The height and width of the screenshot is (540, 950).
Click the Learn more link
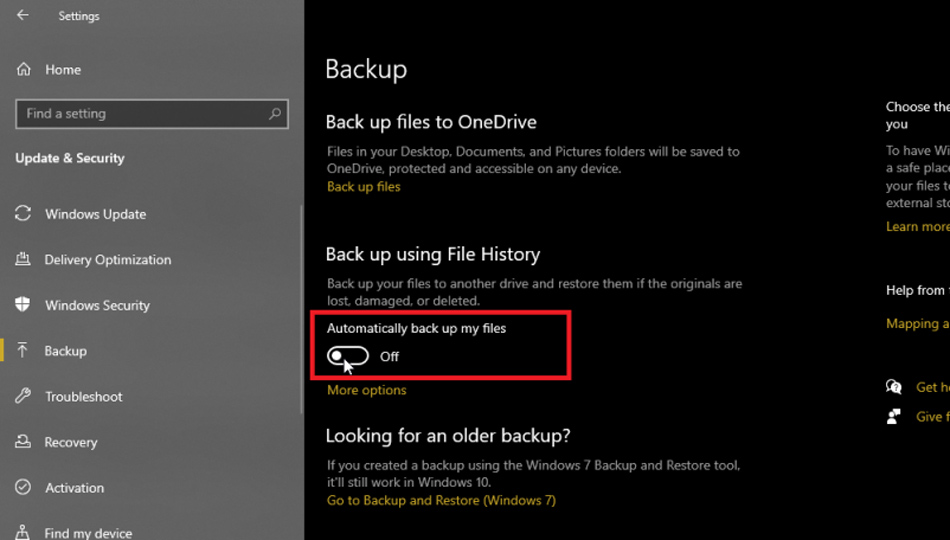[x=917, y=227]
